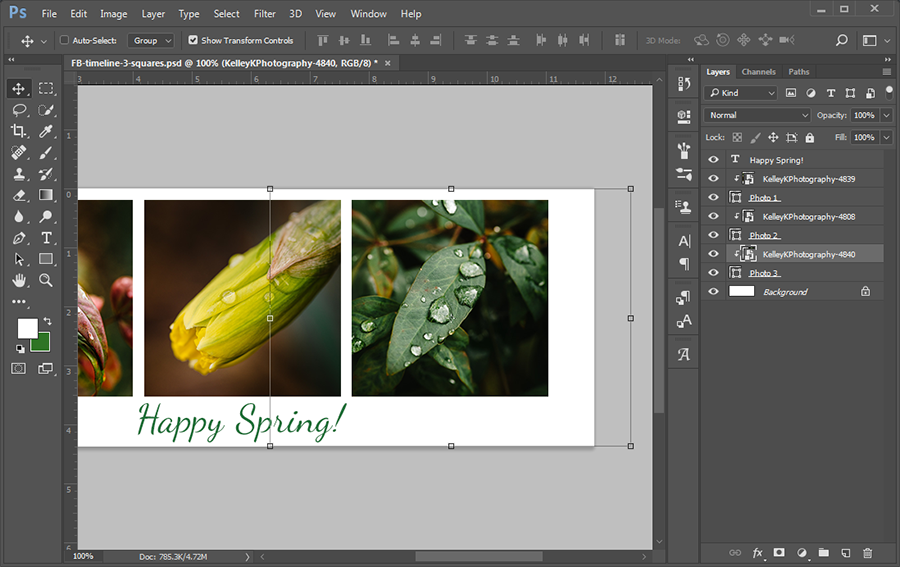Choose the Blur tool
Screen dimensions: 900x567
click(x=18, y=216)
